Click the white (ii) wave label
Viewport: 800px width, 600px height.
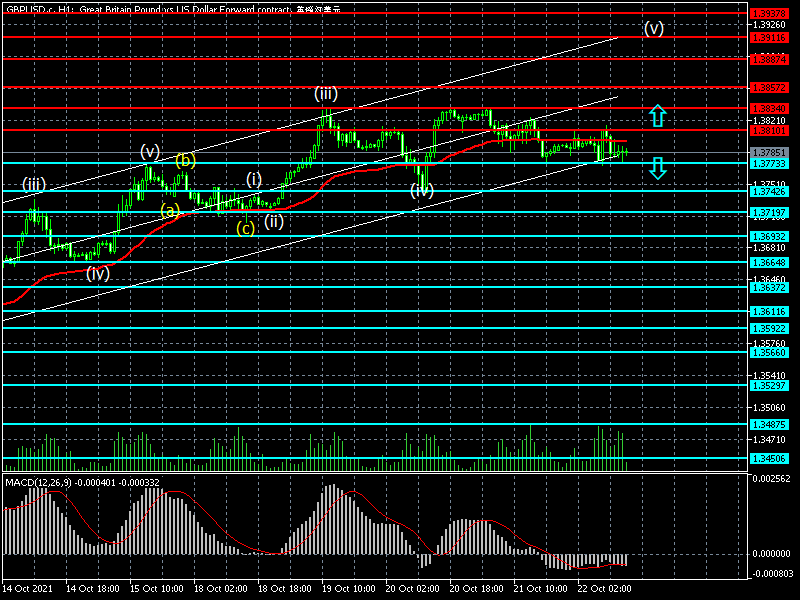tap(273, 221)
